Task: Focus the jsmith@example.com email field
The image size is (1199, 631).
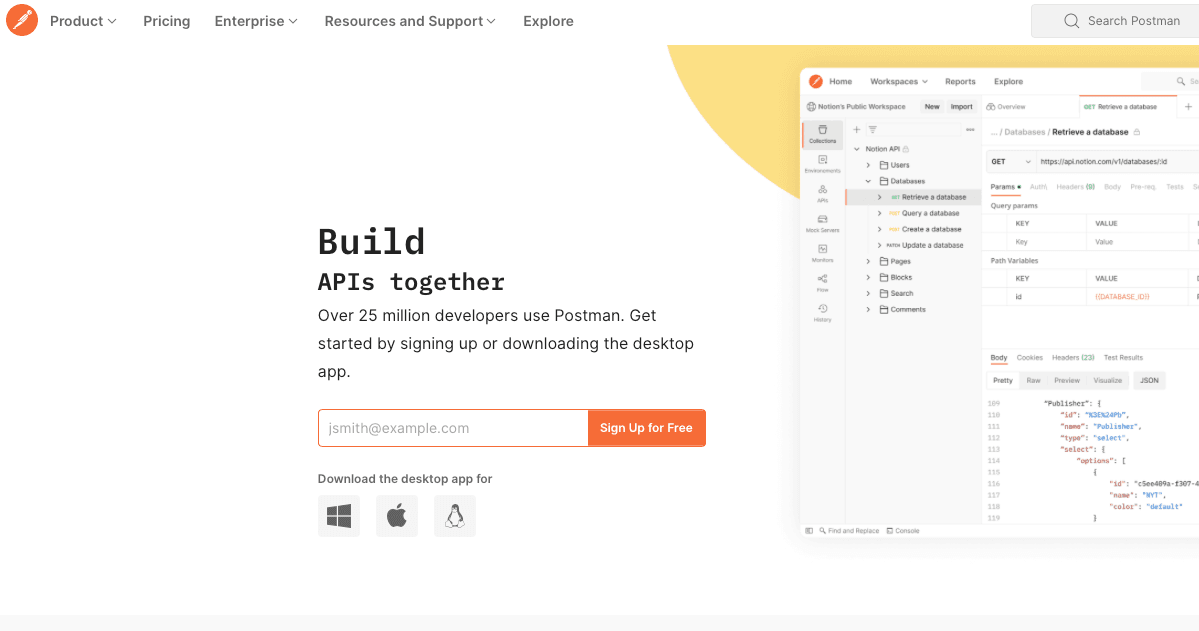Action: point(453,428)
